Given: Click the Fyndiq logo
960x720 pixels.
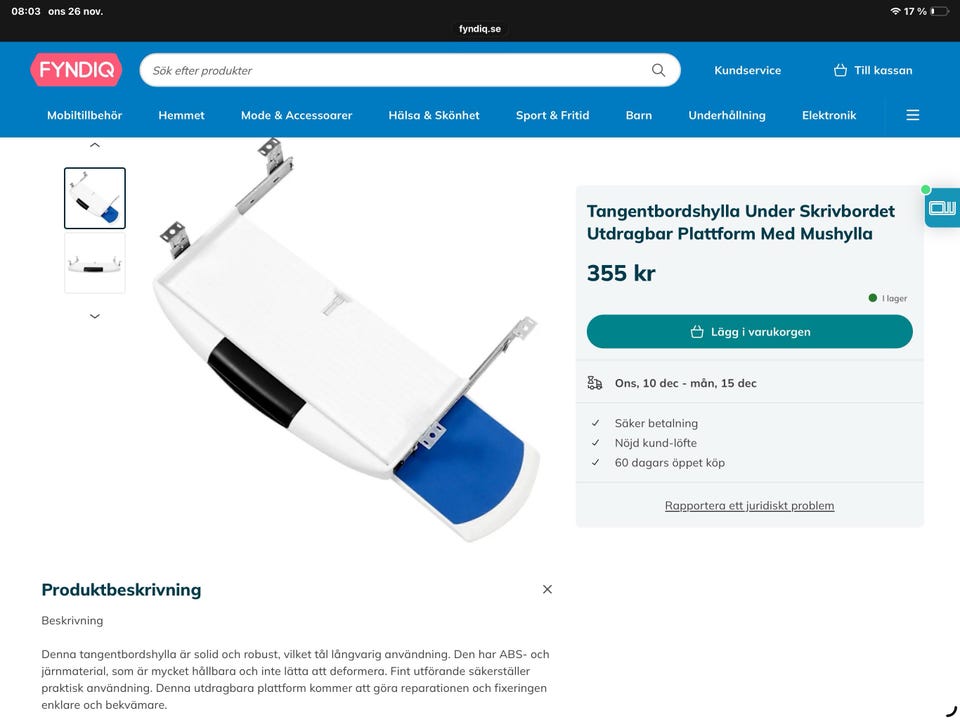Looking at the screenshot, I should pos(76,70).
